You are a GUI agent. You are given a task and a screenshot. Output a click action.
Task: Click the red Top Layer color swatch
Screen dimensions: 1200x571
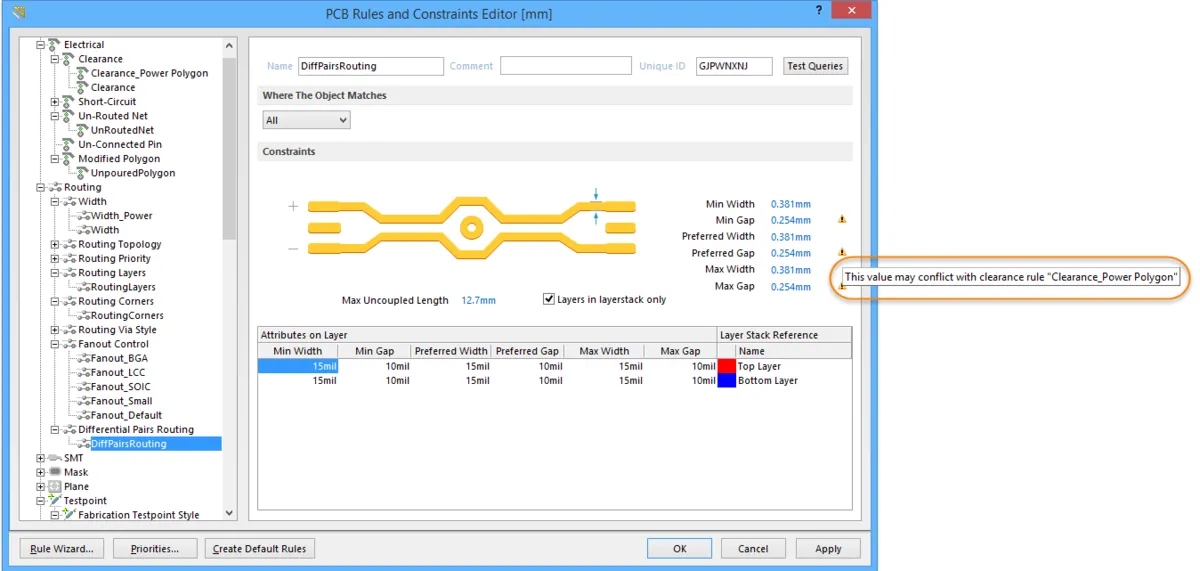point(727,366)
